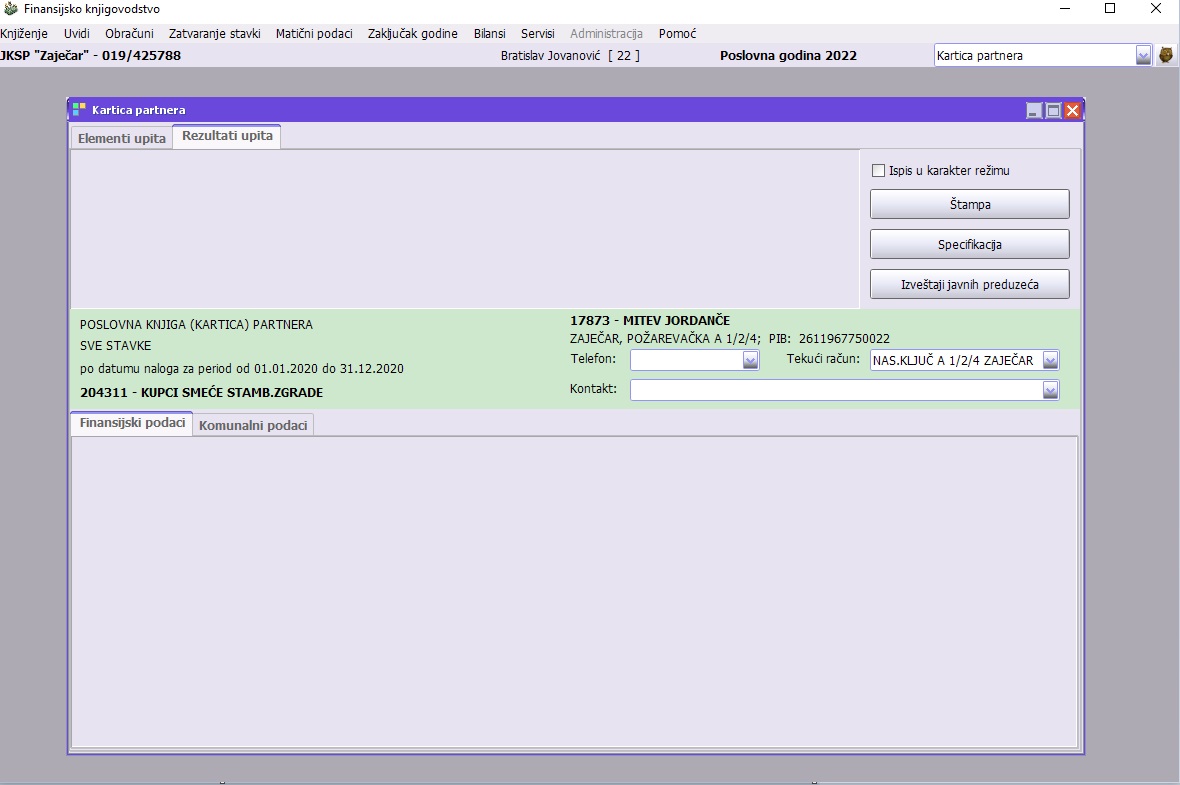Click the Specifikacija button
This screenshot has width=1180, height=785.
pyautogui.click(x=969, y=245)
